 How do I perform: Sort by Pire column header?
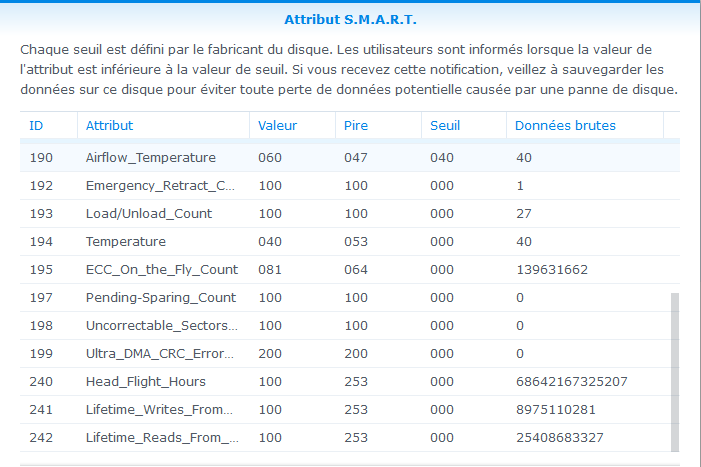(x=378, y=126)
